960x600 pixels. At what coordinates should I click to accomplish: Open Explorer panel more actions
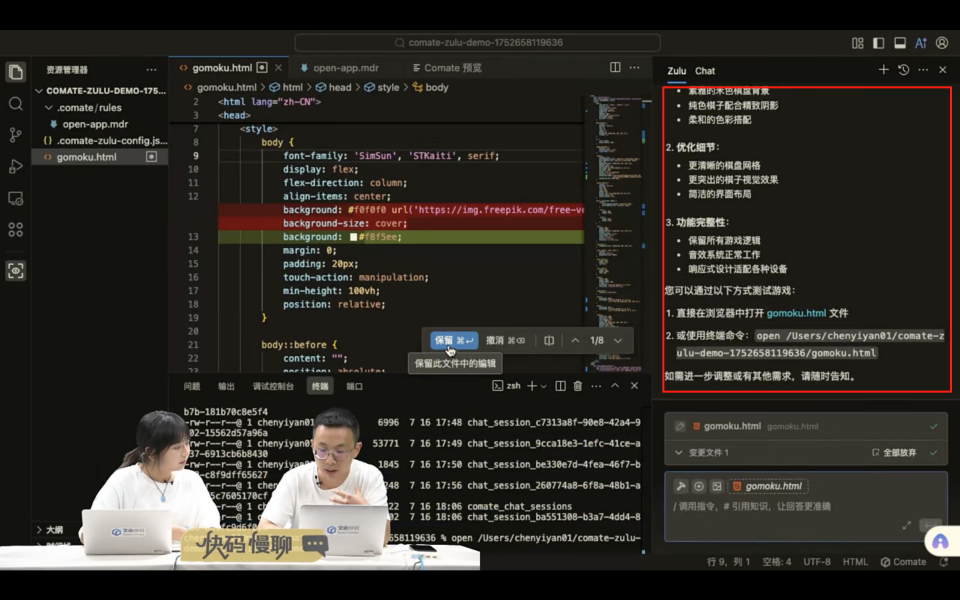pos(151,70)
